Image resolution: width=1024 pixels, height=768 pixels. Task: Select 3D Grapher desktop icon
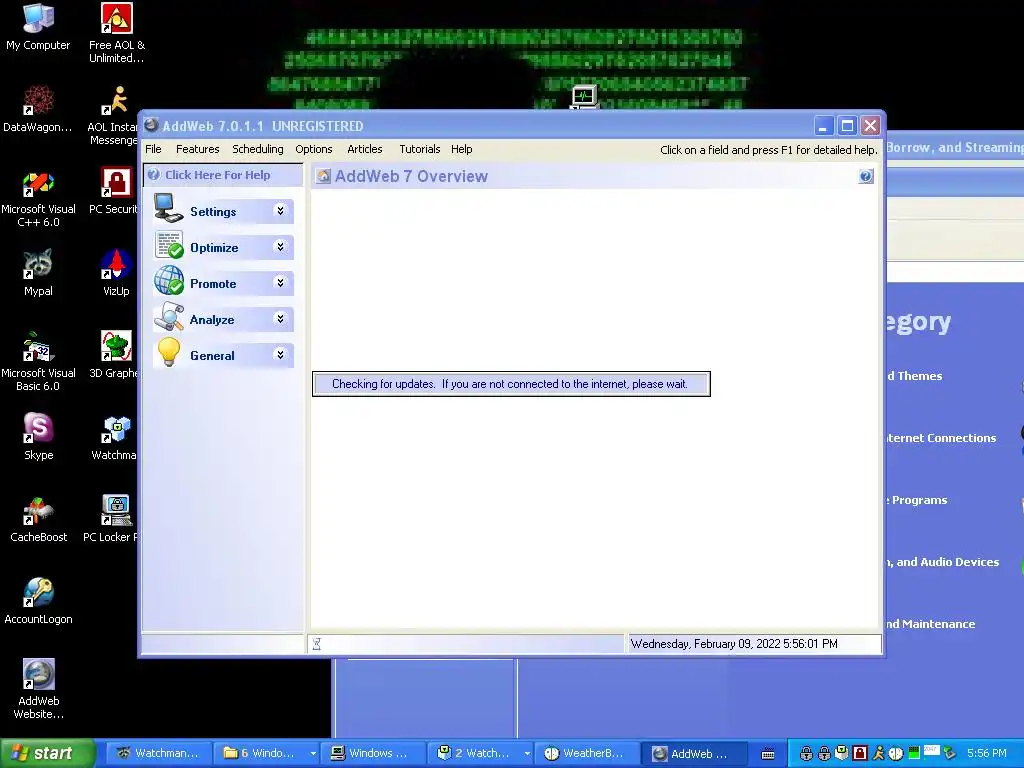pos(114,355)
